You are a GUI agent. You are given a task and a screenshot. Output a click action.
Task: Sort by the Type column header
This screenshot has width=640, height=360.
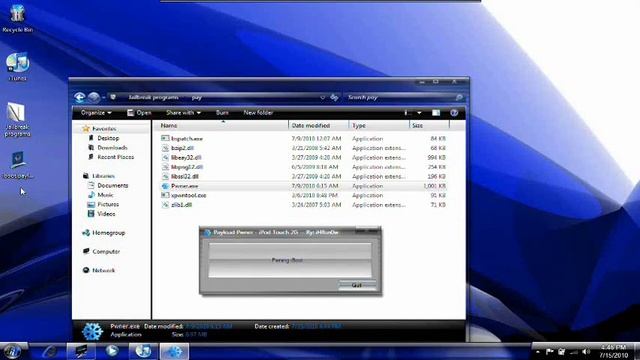(379, 125)
